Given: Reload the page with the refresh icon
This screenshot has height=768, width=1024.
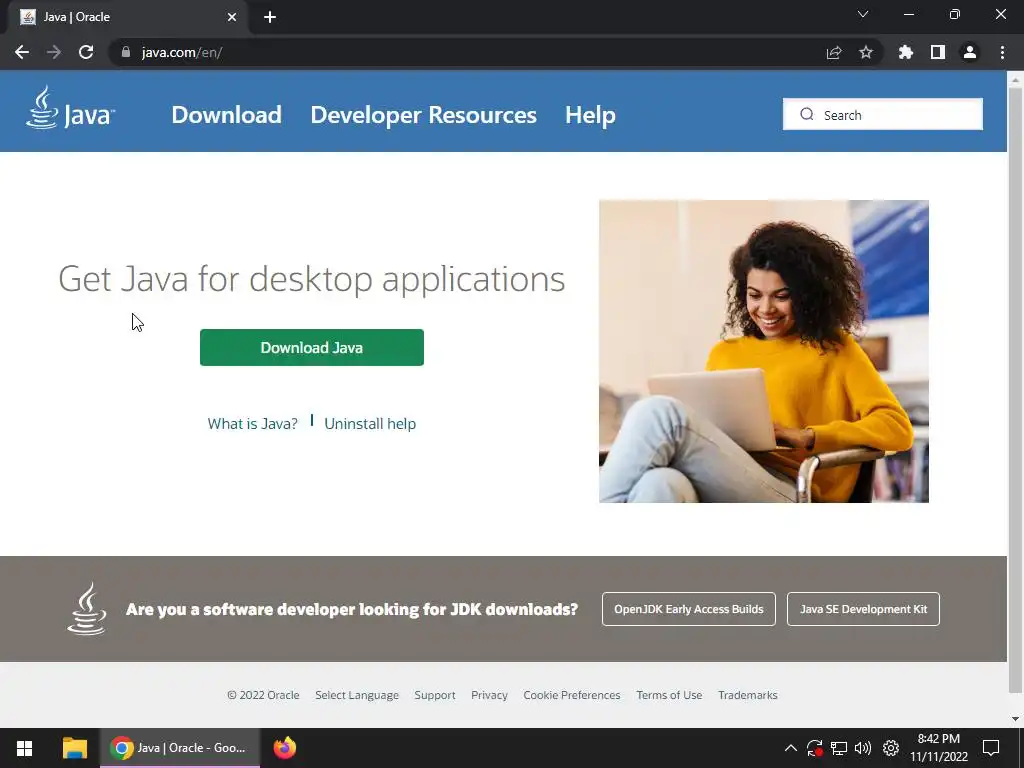Looking at the screenshot, I should pos(86,52).
